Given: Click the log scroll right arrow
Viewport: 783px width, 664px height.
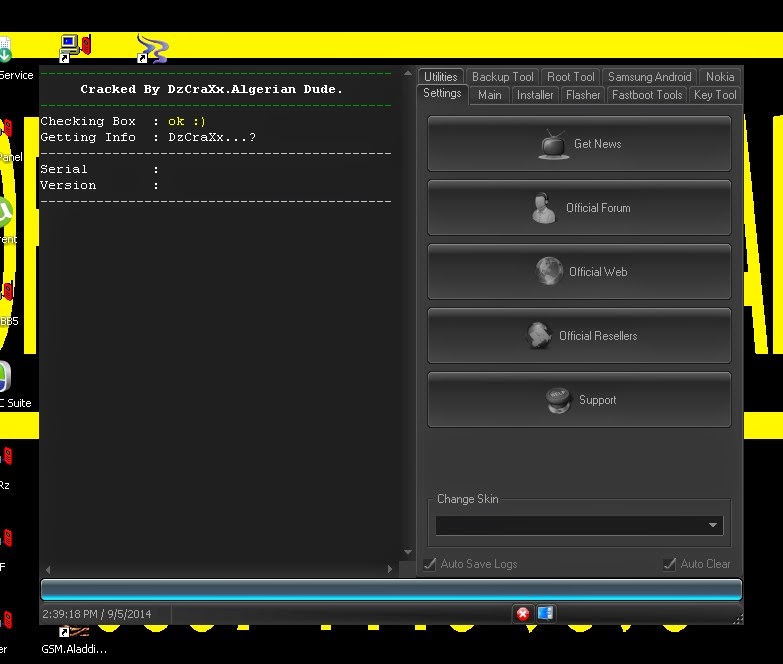Looking at the screenshot, I should coord(390,569).
